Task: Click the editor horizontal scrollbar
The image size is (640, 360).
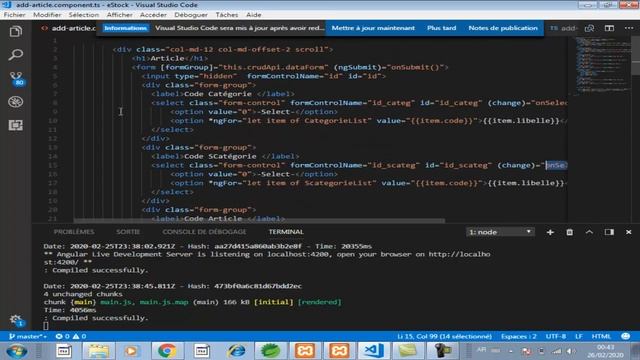Action: [259, 221]
